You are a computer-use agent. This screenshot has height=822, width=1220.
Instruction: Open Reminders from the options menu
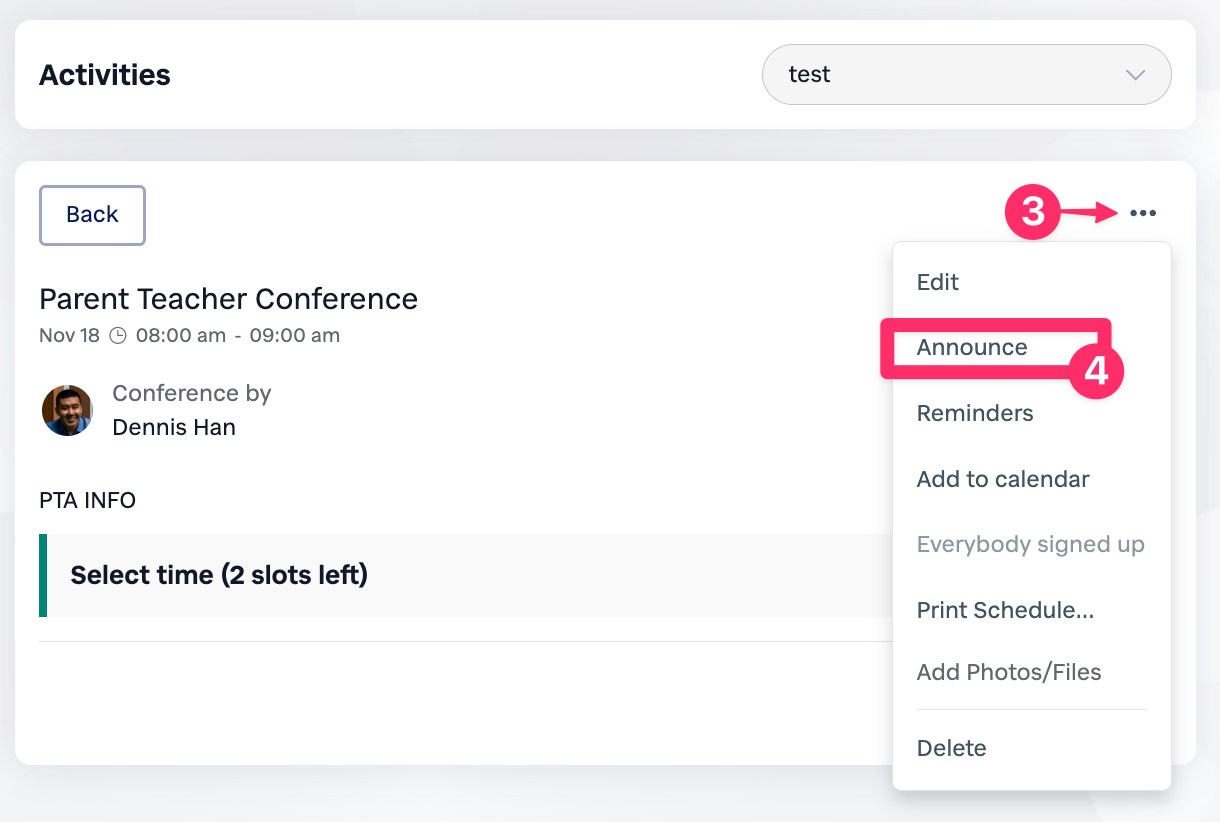[975, 413]
